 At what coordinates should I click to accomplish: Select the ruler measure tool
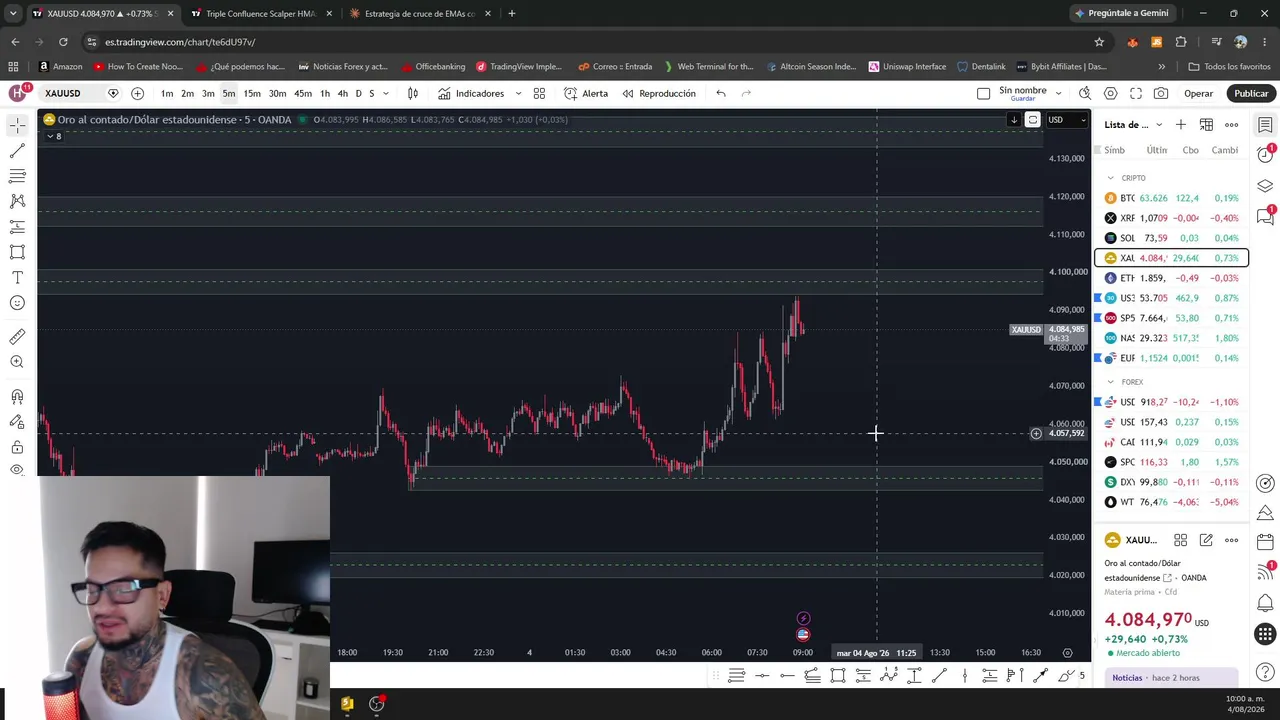(17, 337)
